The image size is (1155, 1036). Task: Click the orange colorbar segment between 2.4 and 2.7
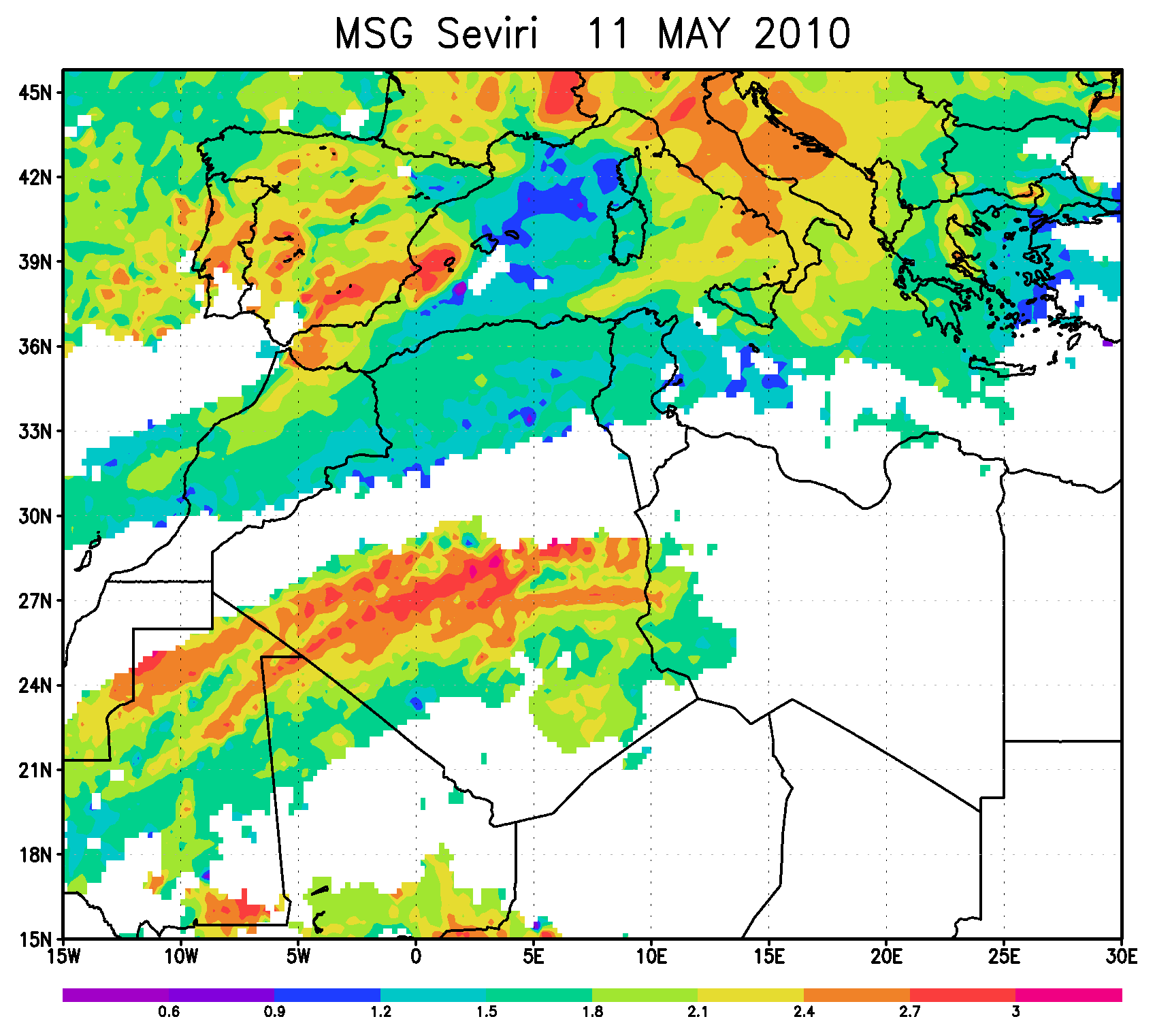click(857, 995)
